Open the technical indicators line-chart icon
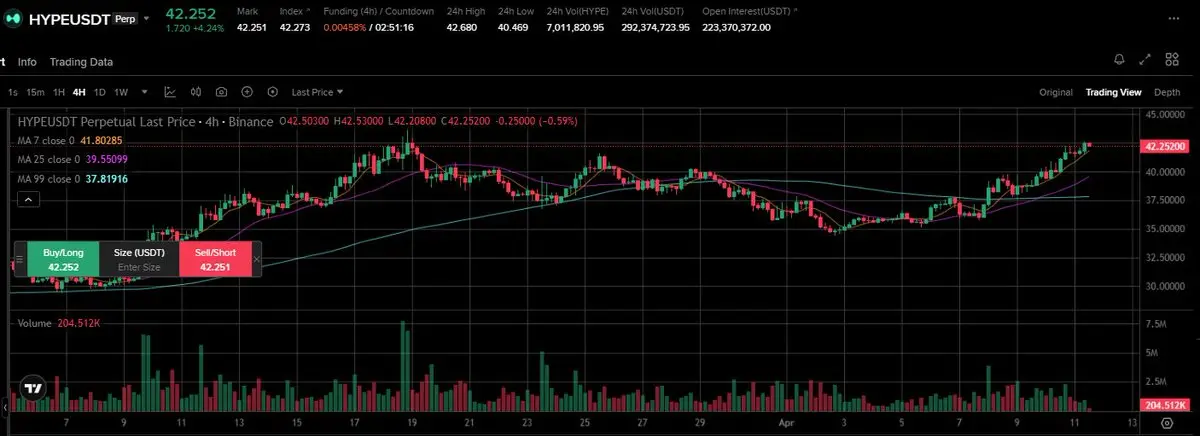The width and height of the screenshot is (1200, 436). pyautogui.click(x=170, y=92)
